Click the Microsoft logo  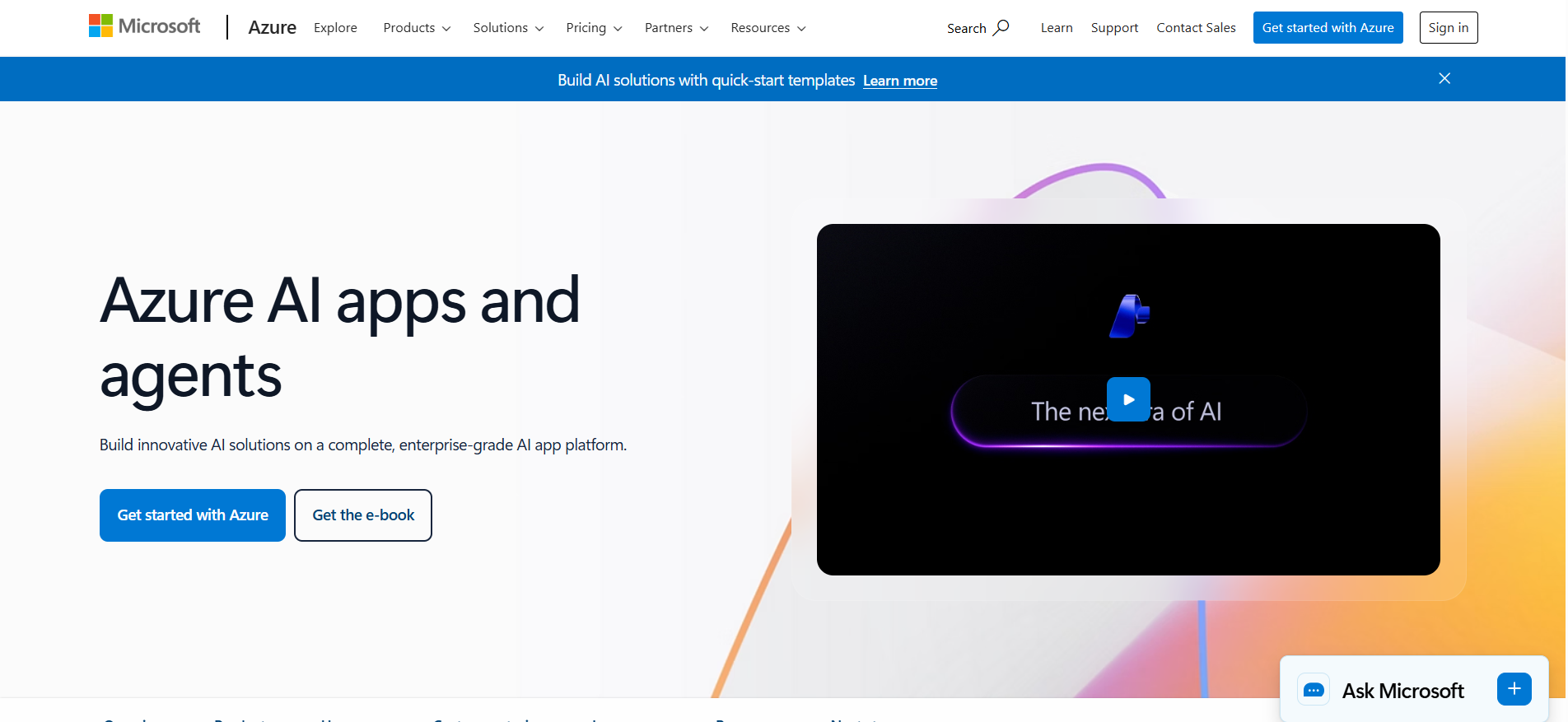(x=144, y=26)
